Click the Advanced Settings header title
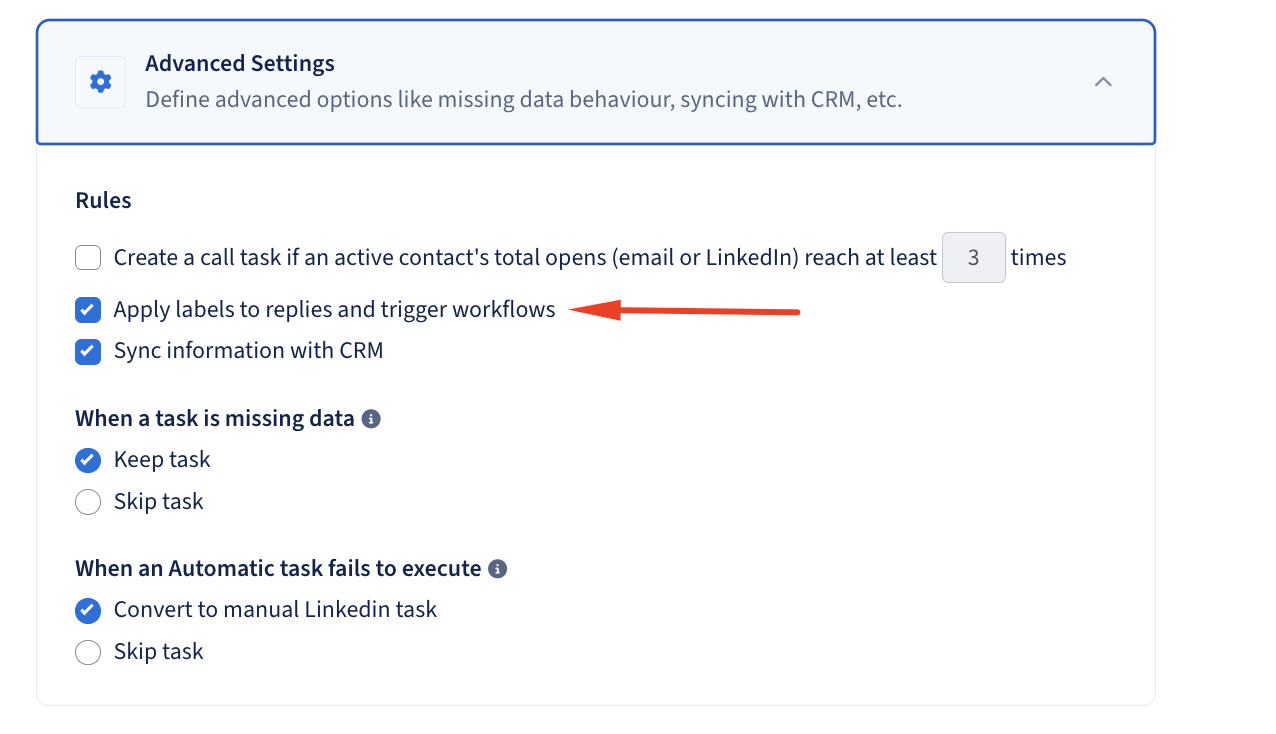 [x=240, y=64]
